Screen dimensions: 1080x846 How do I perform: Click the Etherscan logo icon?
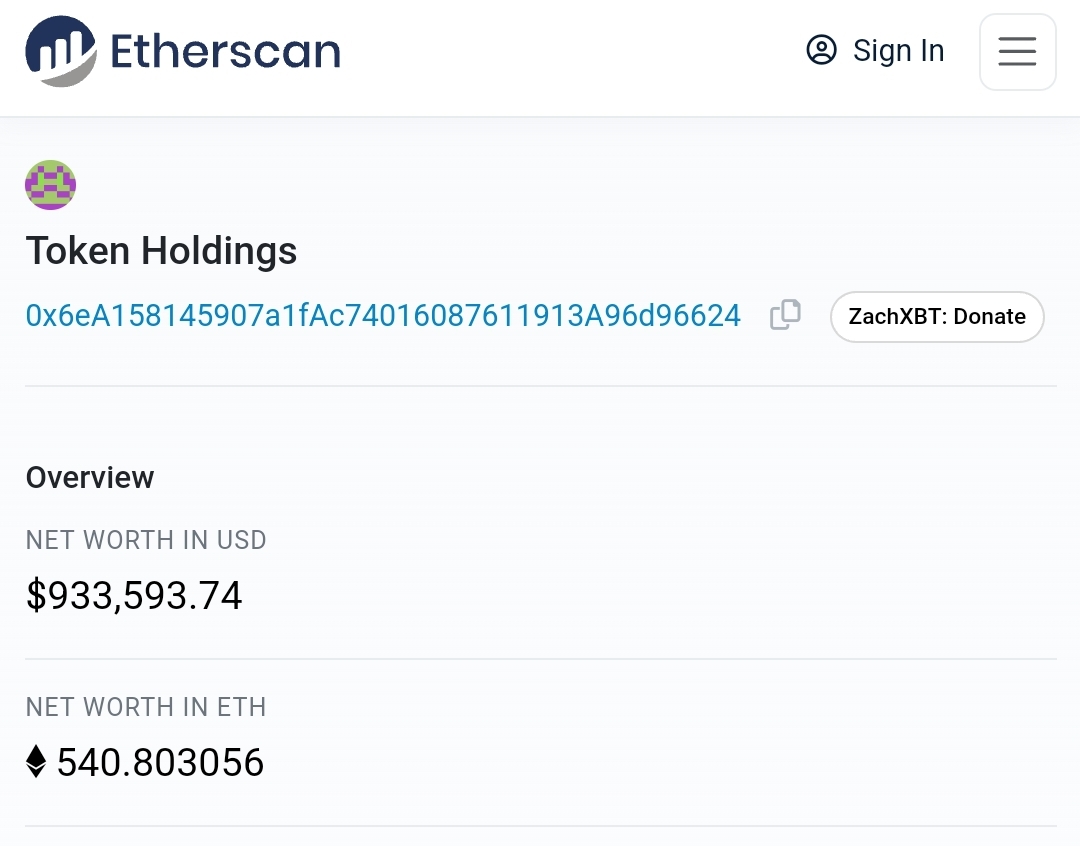point(61,51)
